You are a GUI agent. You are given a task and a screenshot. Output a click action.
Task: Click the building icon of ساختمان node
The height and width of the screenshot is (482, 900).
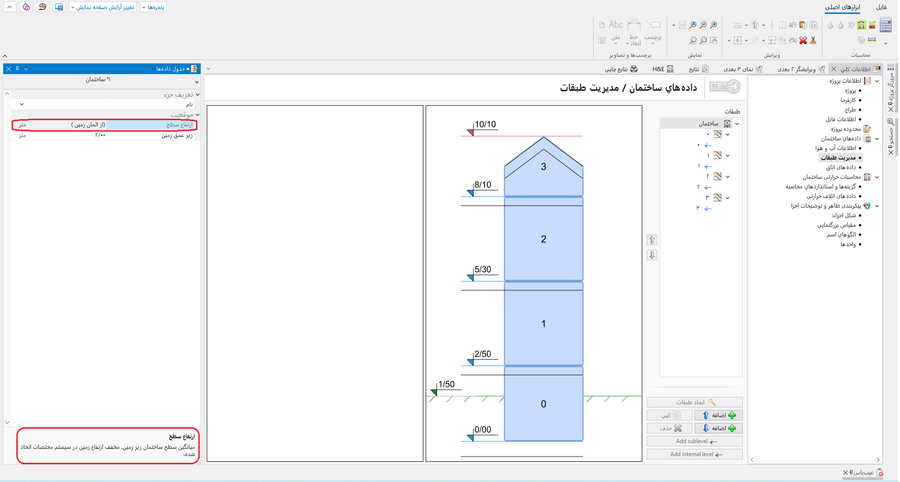click(x=727, y=124)
